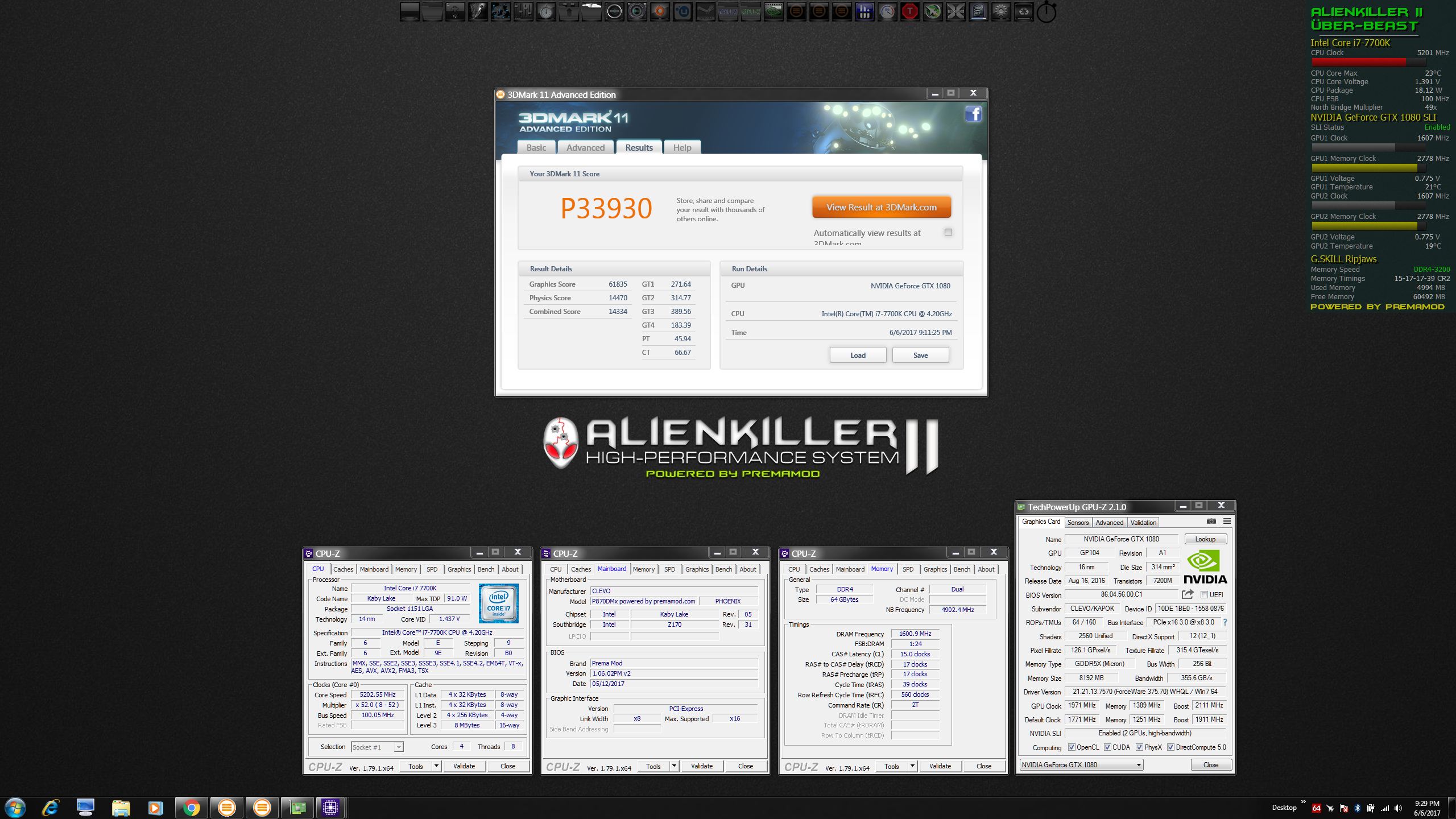Toggle the UEFI checkbox in GPU-Z
Screen dimensions: 1456x819
1204,595
